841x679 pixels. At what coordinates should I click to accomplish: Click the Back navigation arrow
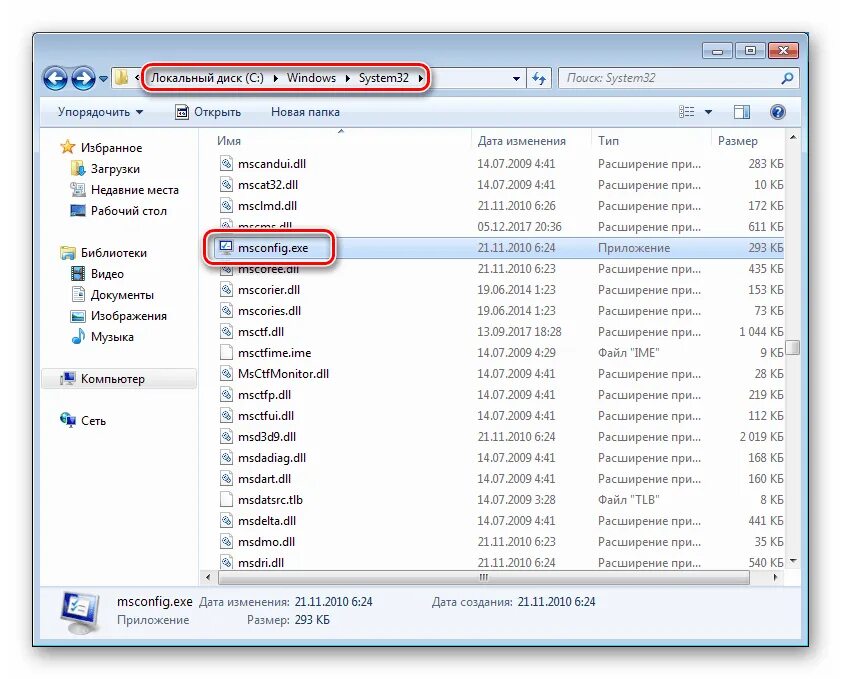[x=57, y=78]
